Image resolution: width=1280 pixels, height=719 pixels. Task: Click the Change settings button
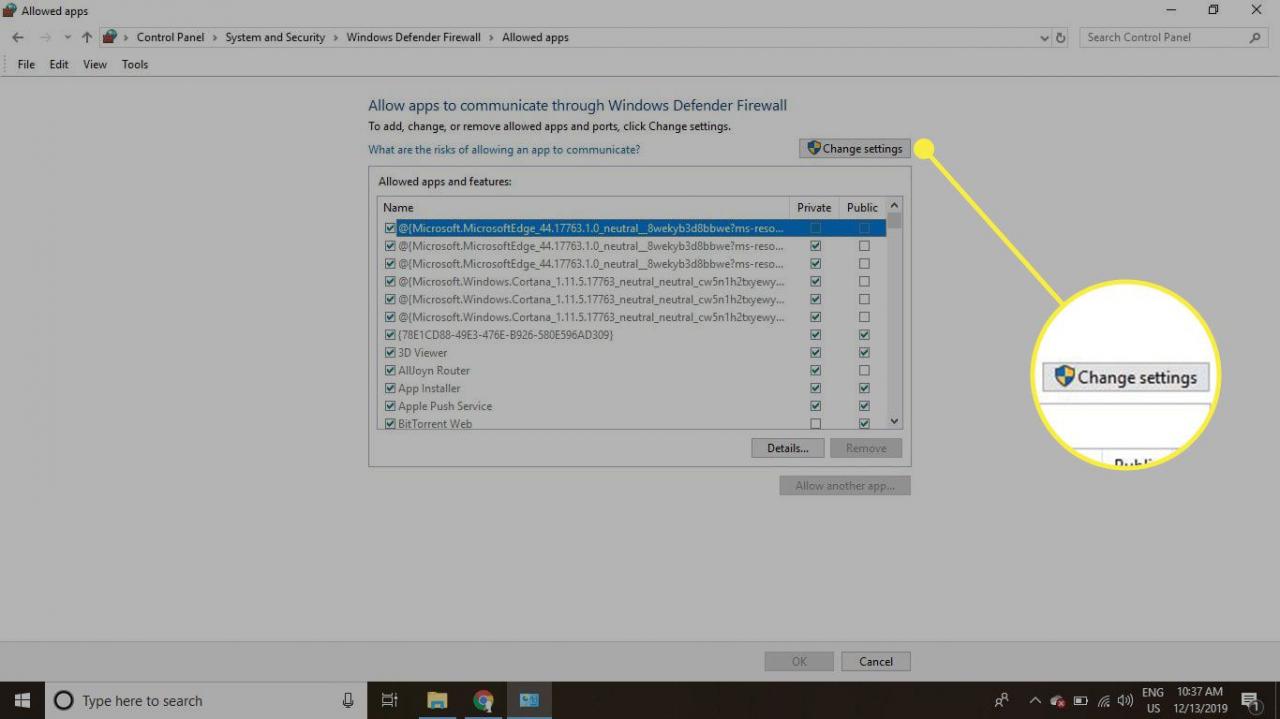[855, 148]
